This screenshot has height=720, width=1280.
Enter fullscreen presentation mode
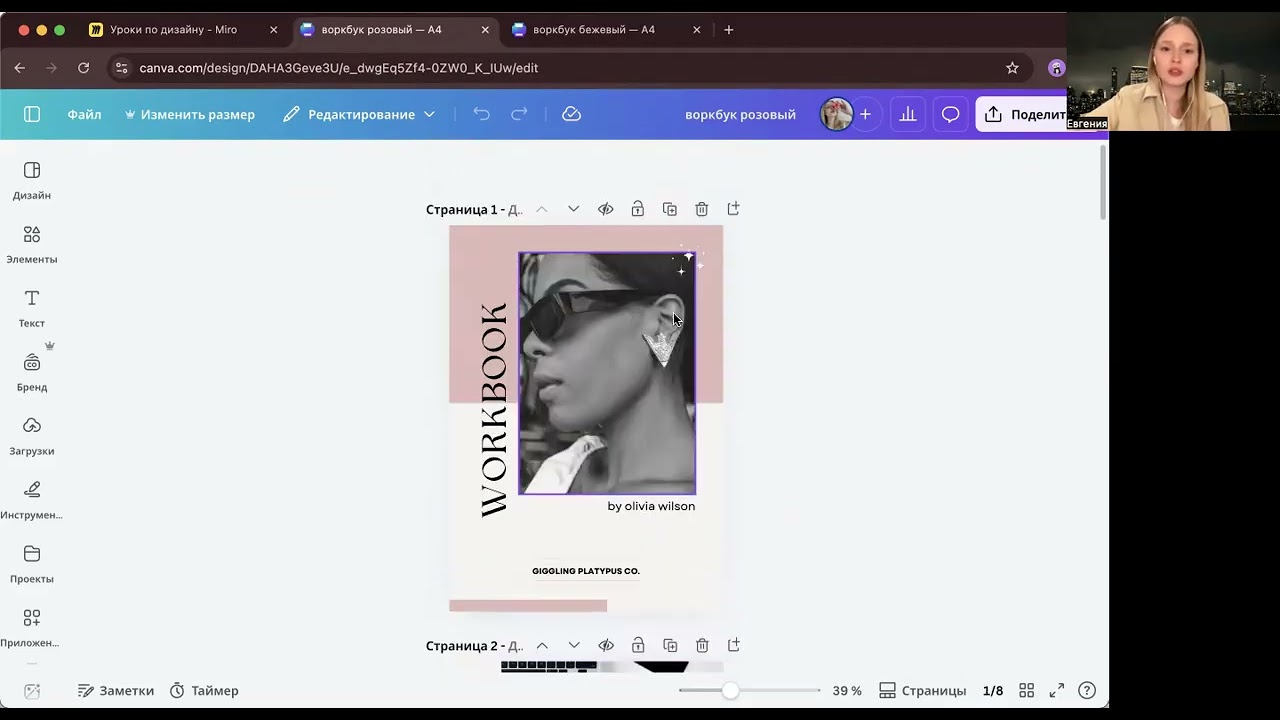pyautogui.click(x=1057, y=691)
